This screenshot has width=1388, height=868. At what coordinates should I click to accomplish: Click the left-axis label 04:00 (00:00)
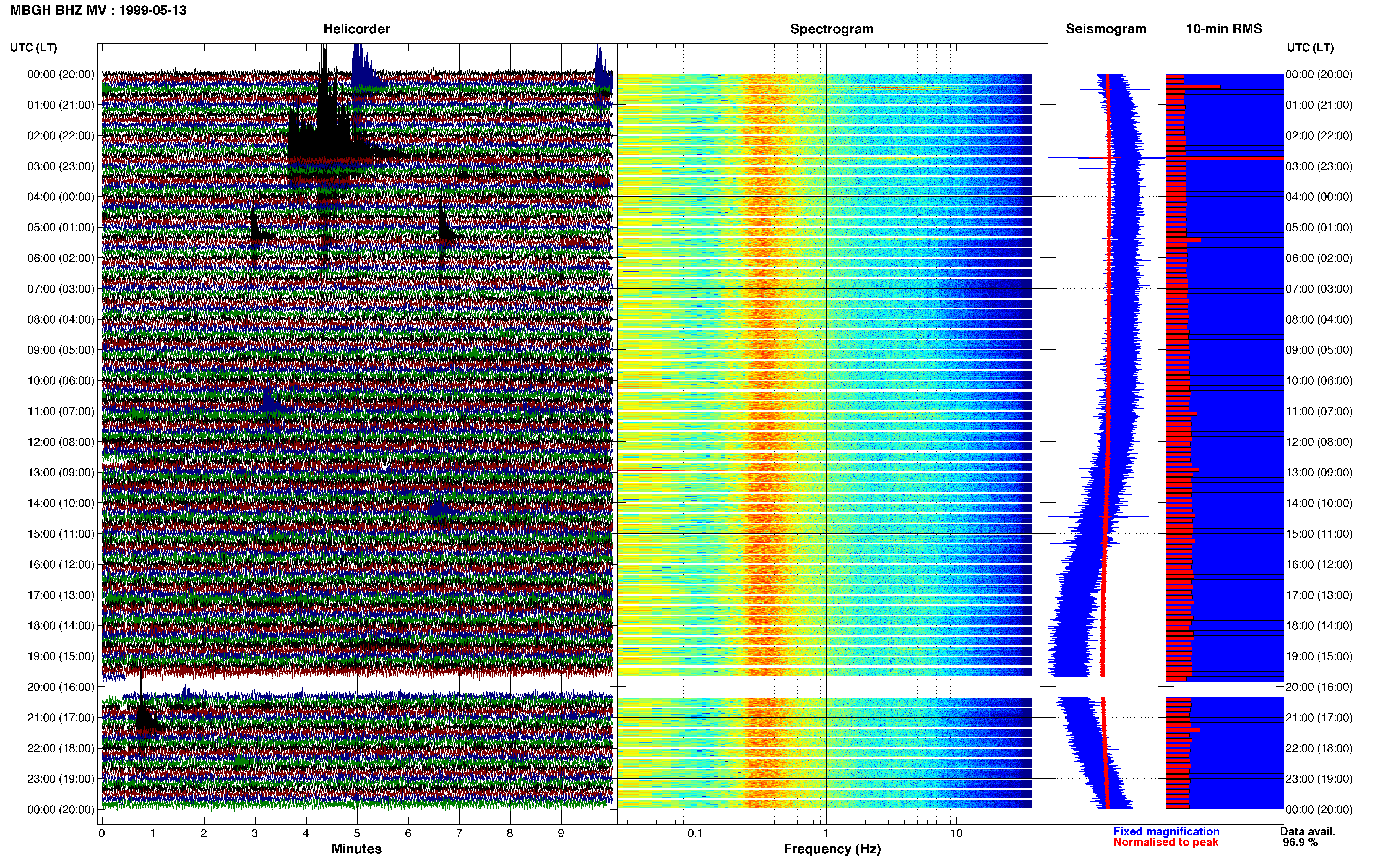61,197
